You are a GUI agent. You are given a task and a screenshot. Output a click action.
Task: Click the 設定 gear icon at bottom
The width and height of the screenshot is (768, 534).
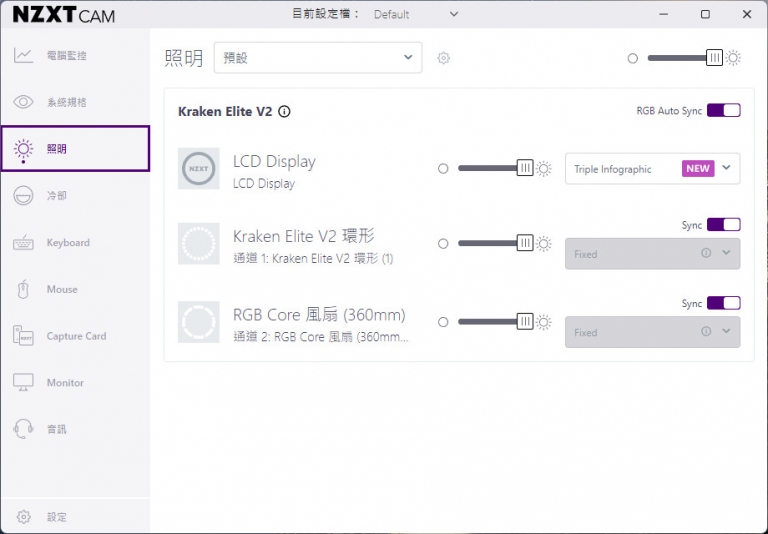coord(24,517)
